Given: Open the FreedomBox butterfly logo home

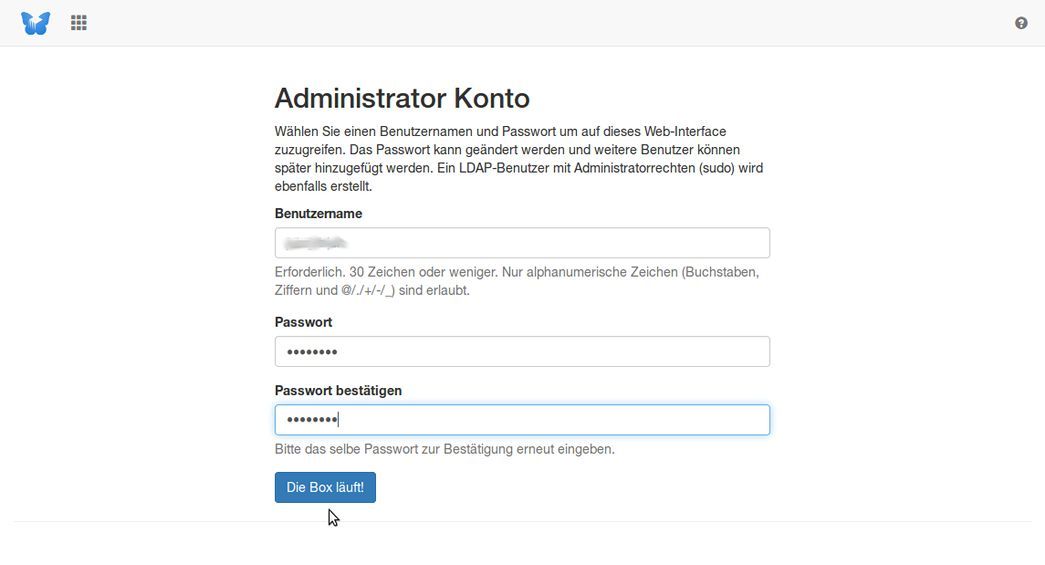Looking at the screenshot, I should (x=35, y=23).
